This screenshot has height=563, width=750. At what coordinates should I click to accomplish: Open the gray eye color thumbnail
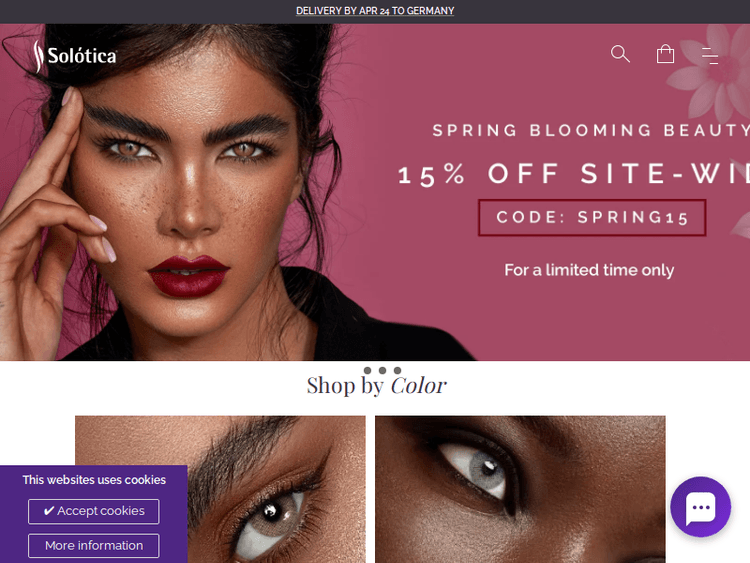click(520, 489)
